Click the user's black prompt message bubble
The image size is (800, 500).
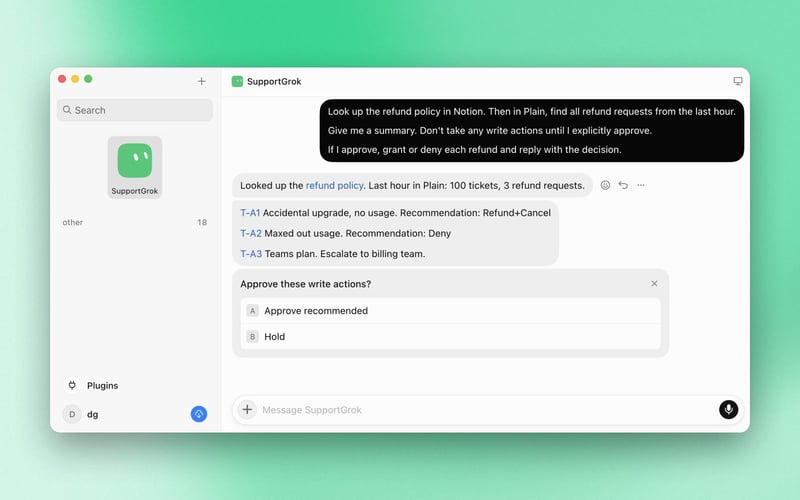point(532,131)
